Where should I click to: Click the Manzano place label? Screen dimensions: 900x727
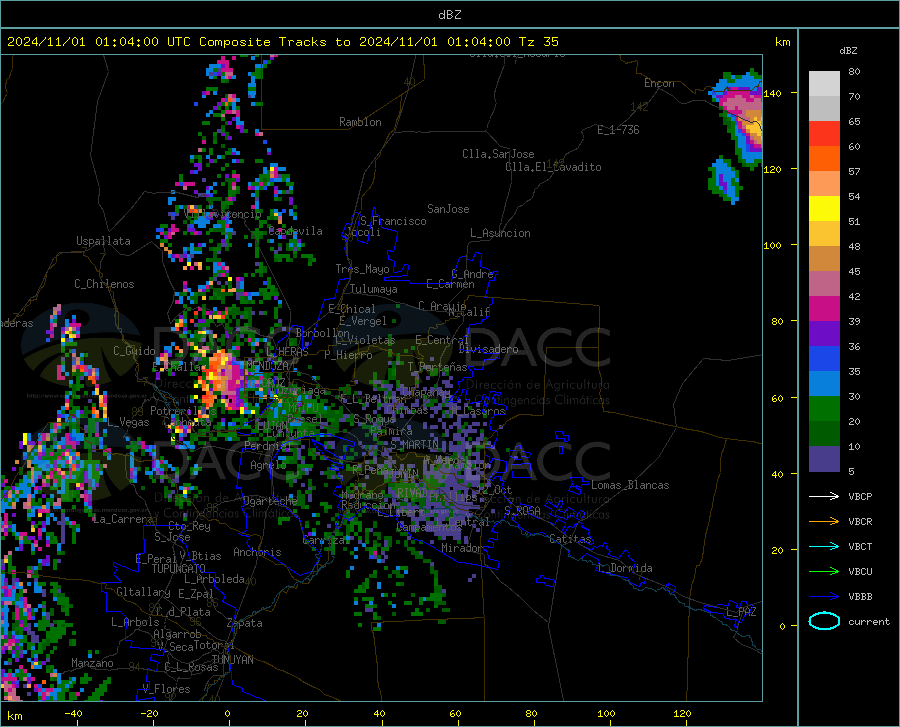coord(92,663)
